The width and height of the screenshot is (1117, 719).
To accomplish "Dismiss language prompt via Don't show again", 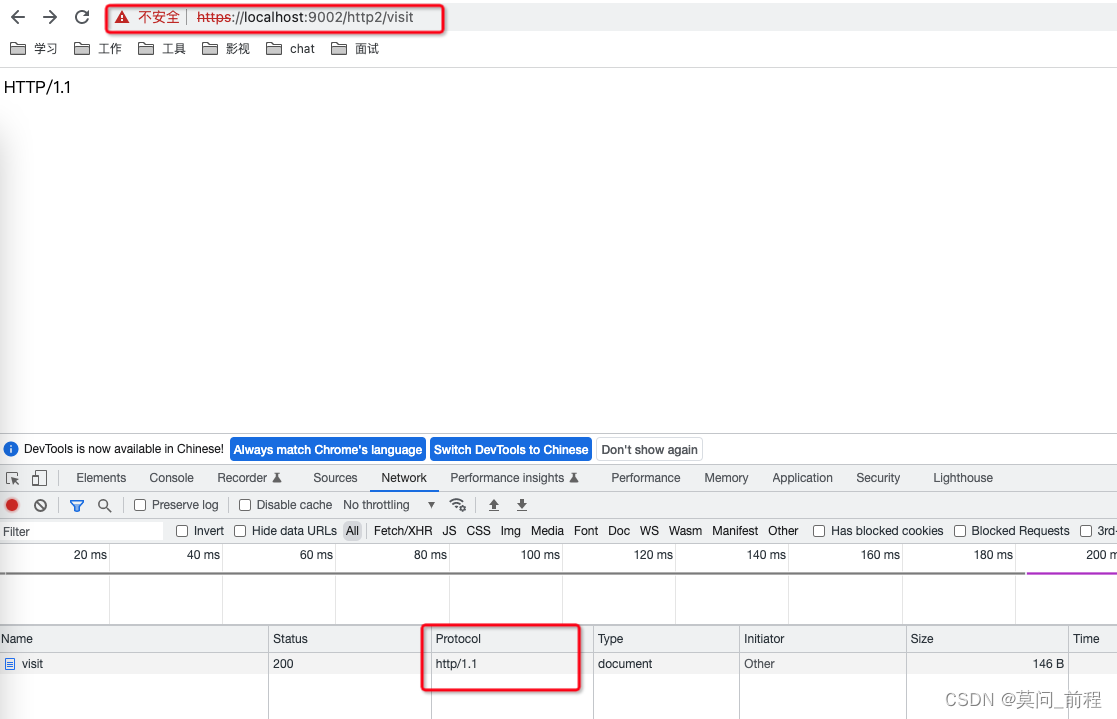I will click(649, 449).
